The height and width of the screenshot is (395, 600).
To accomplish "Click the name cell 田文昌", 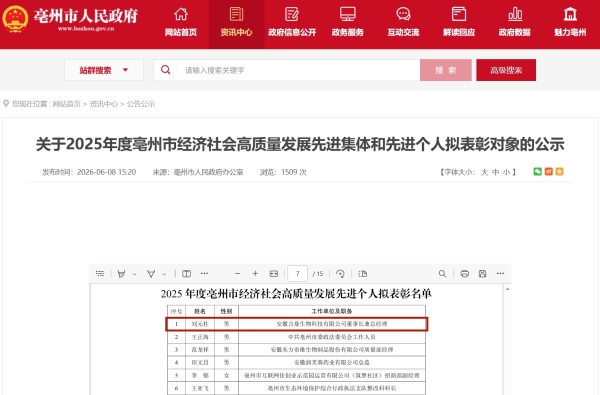I will (x=200, y=362).
